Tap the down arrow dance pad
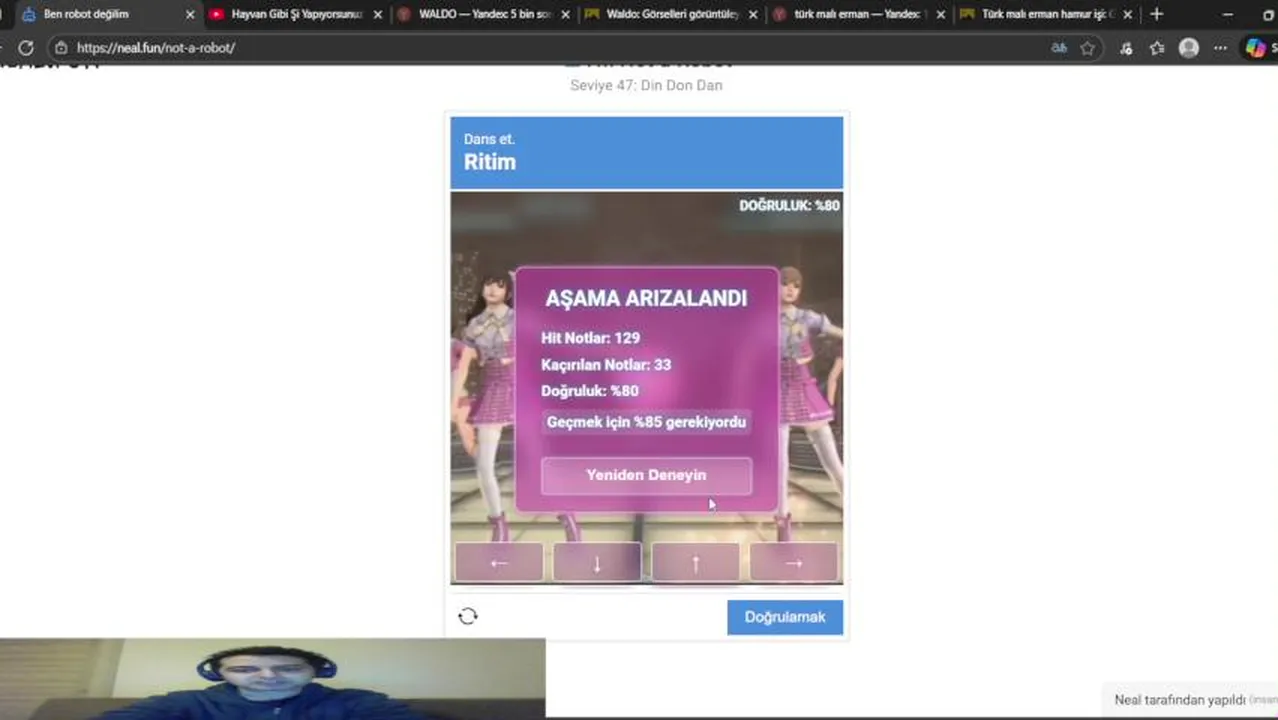The width and height of the screenshot is (1278, 720). pos(597,563)
